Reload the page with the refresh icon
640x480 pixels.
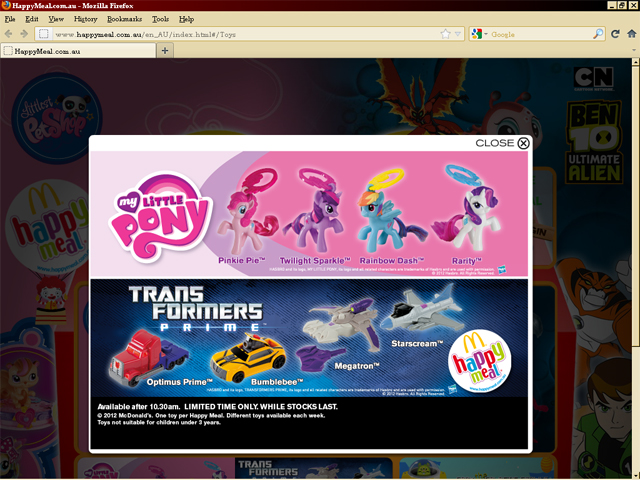(616, 34)
